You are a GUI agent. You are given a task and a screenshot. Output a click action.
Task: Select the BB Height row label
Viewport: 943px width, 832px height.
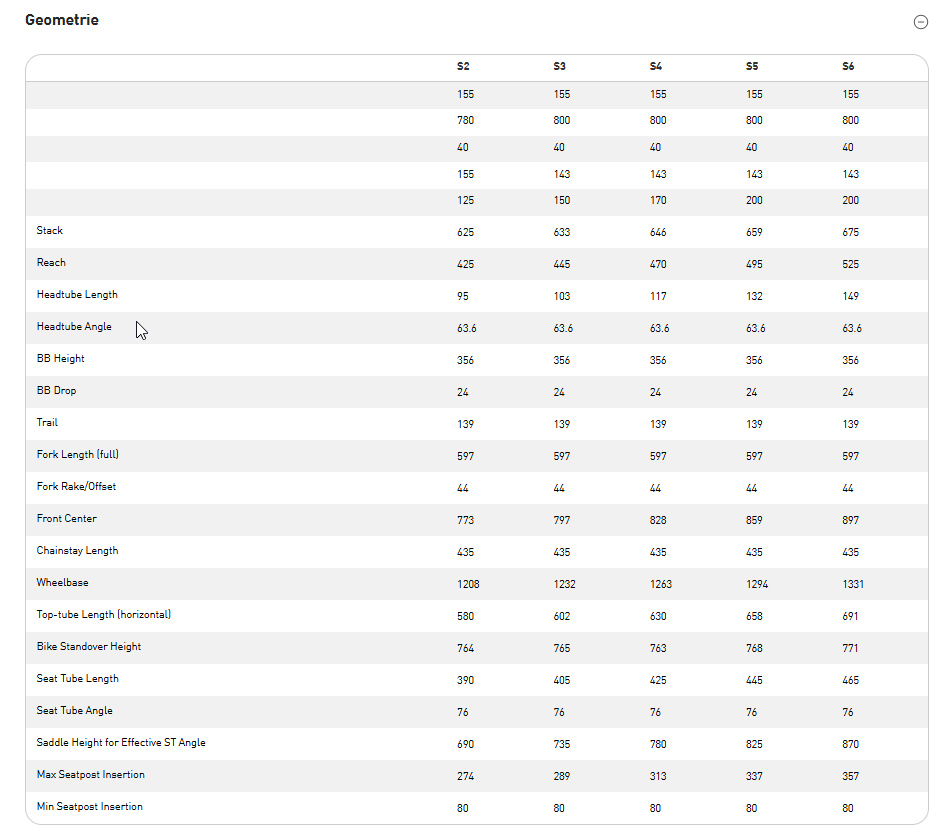tap(61, 359)
